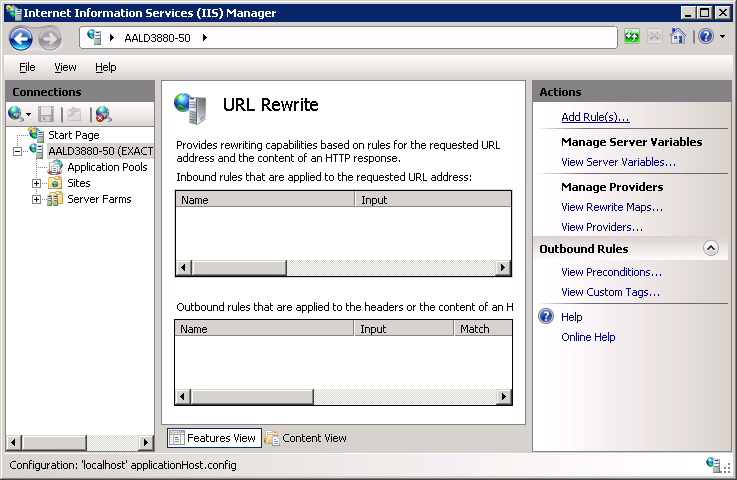The image size is (737, 480).
Task: Switch to the Features View tab
Action: coord(214,438)
